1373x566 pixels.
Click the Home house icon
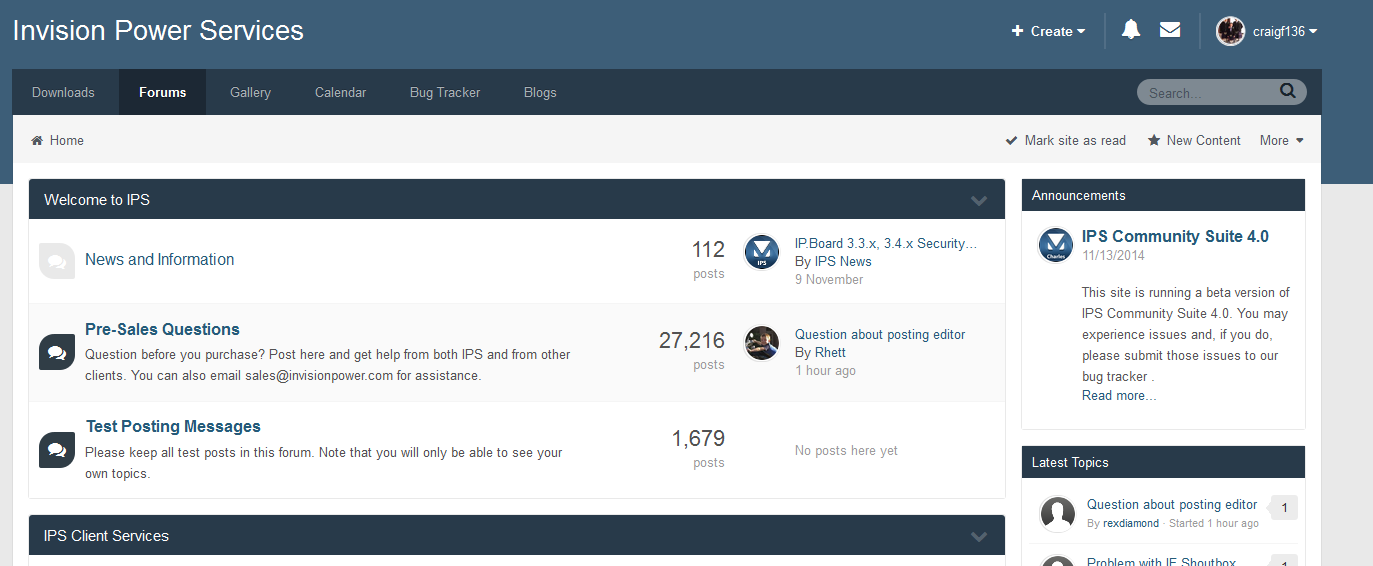tap(37, 140)
